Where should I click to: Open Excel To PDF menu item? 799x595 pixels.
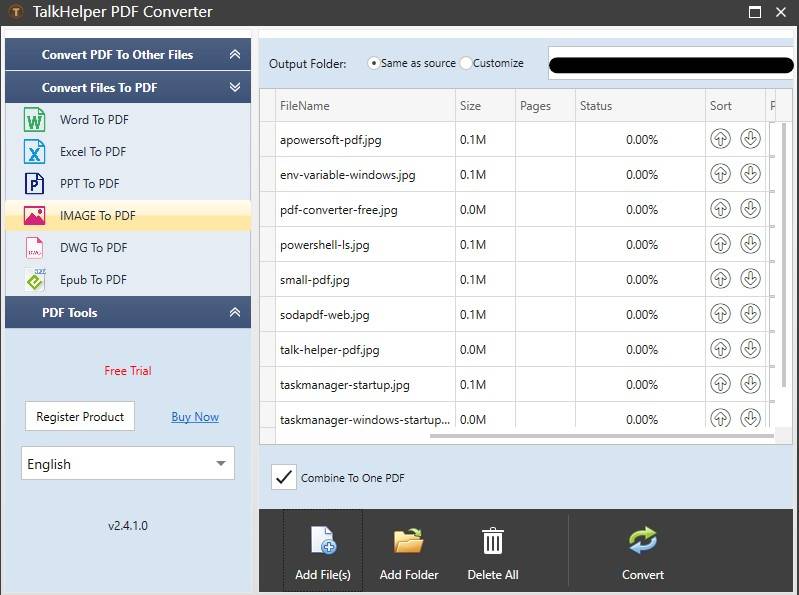tap(128, 152)
